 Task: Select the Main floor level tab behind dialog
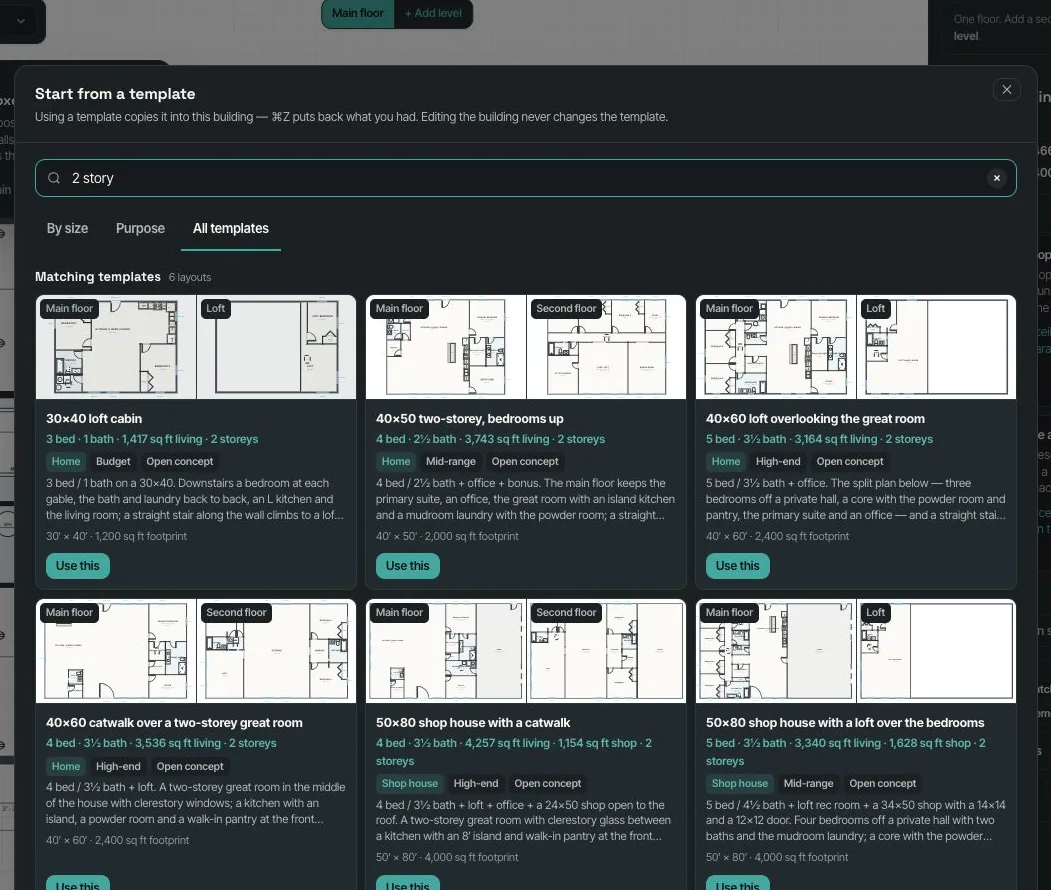tap(358, 13)
